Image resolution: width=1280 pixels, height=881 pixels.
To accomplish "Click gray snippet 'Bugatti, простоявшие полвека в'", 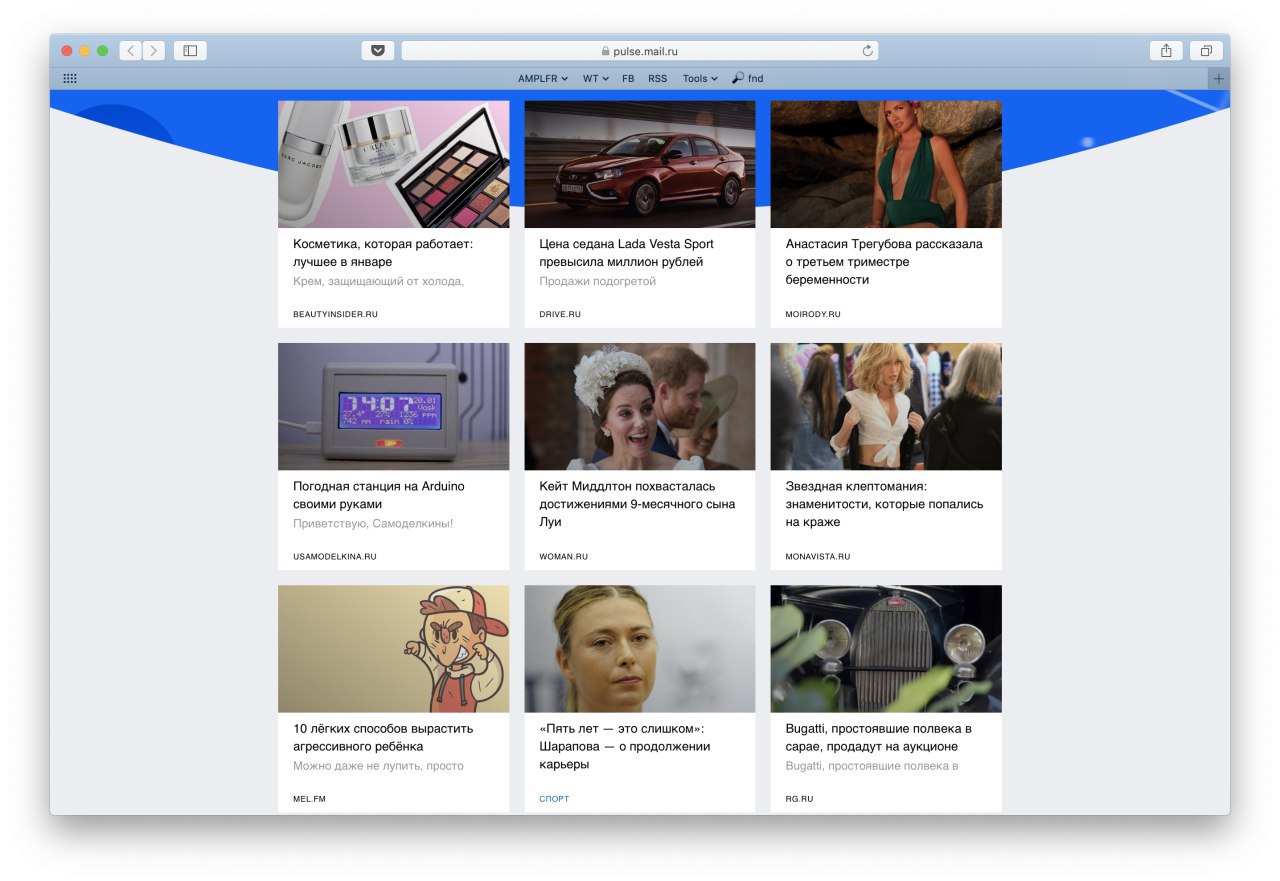I will pos(872,766).
